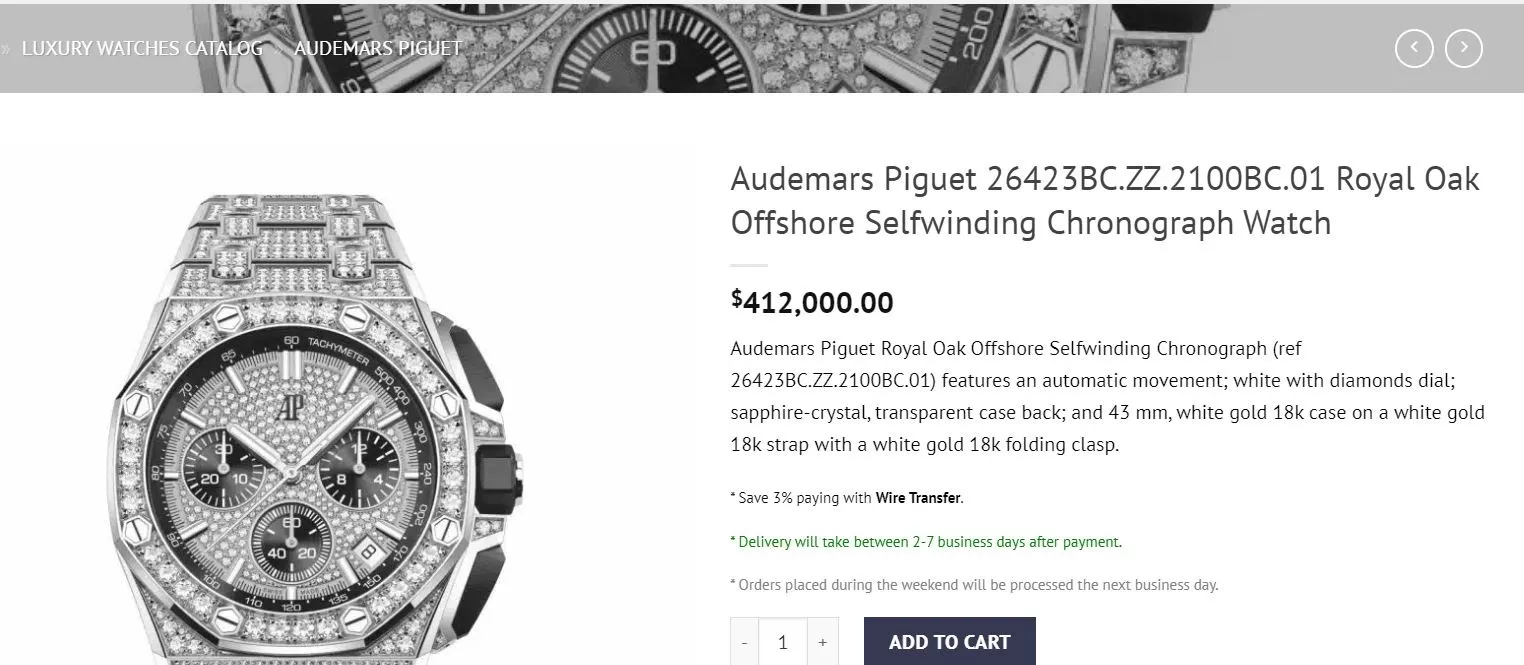This screenshot has width=1524, height=665.
Task: Click the product description paragraph
Action: pos(1107,396)
